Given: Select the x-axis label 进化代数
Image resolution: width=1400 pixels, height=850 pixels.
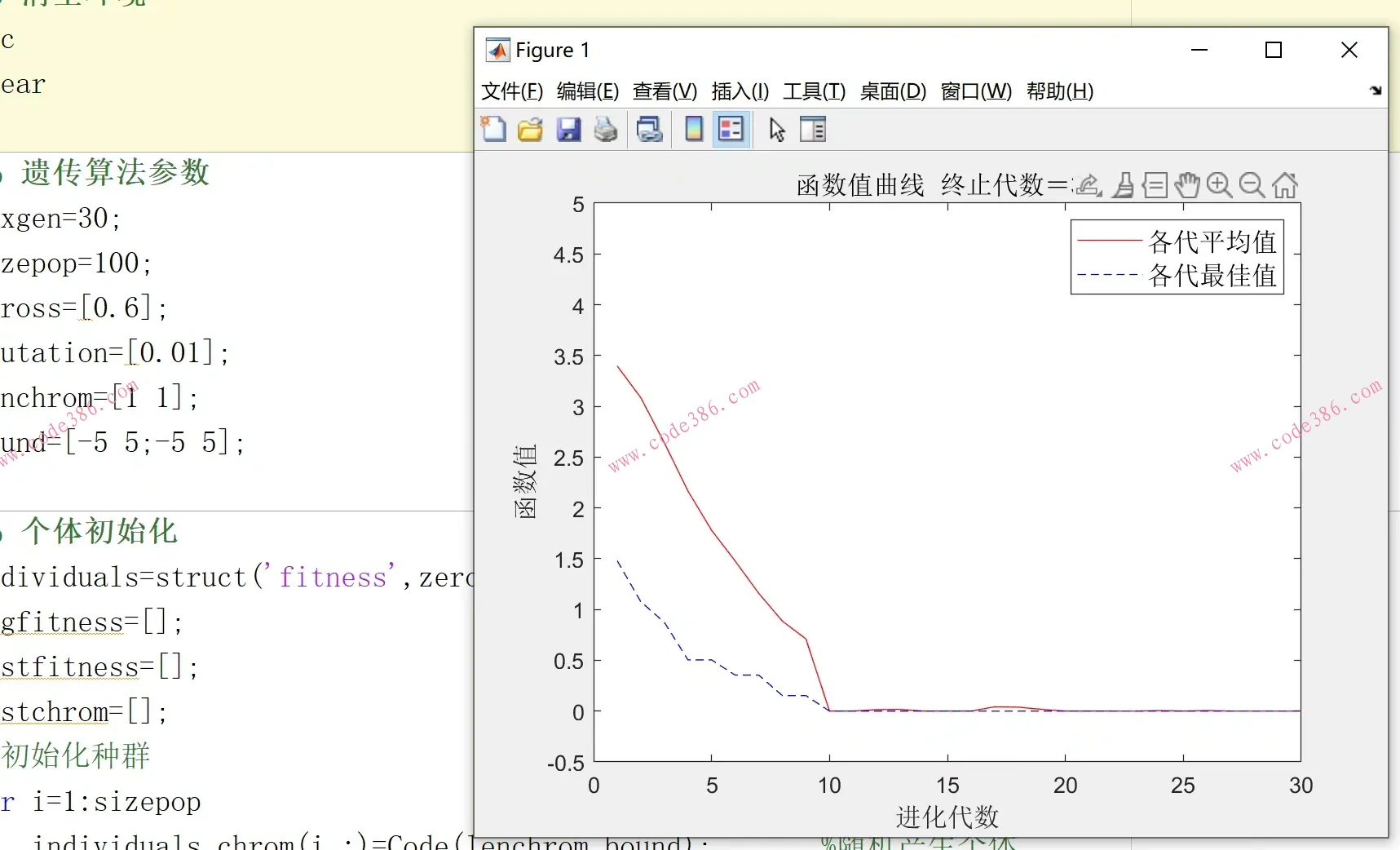Looking at the screenshot, I should pyautogui.click(x=947, y=817).
